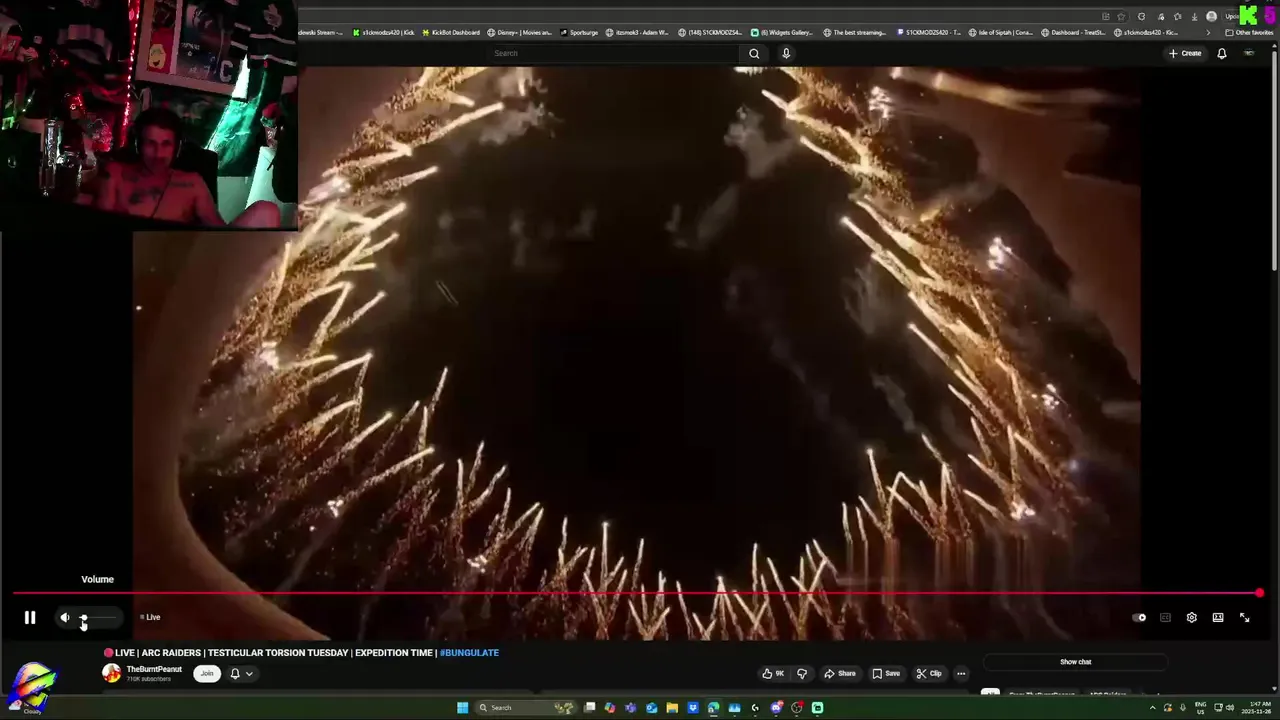Open the Create menu
Image resolution: width=1280 pixels, height=720 pixels.
point(1185,53)
